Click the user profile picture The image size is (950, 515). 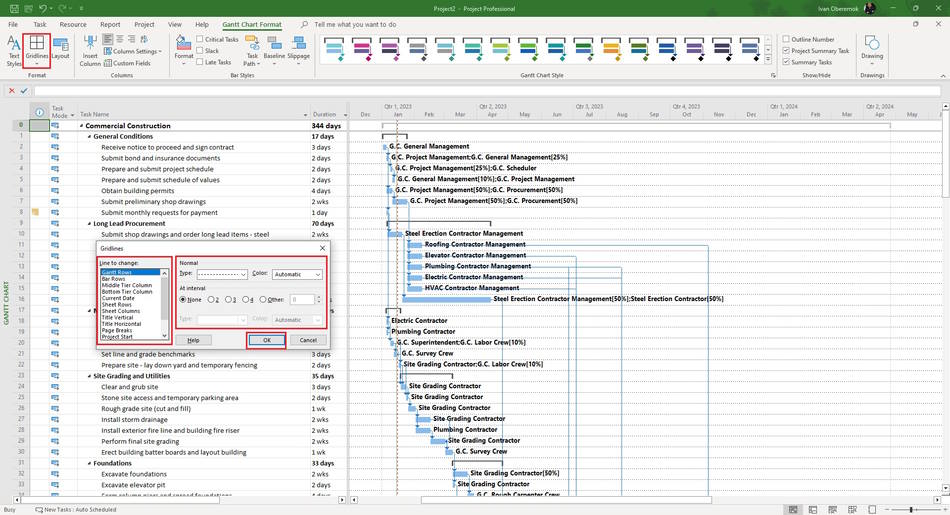pos(869,8)
